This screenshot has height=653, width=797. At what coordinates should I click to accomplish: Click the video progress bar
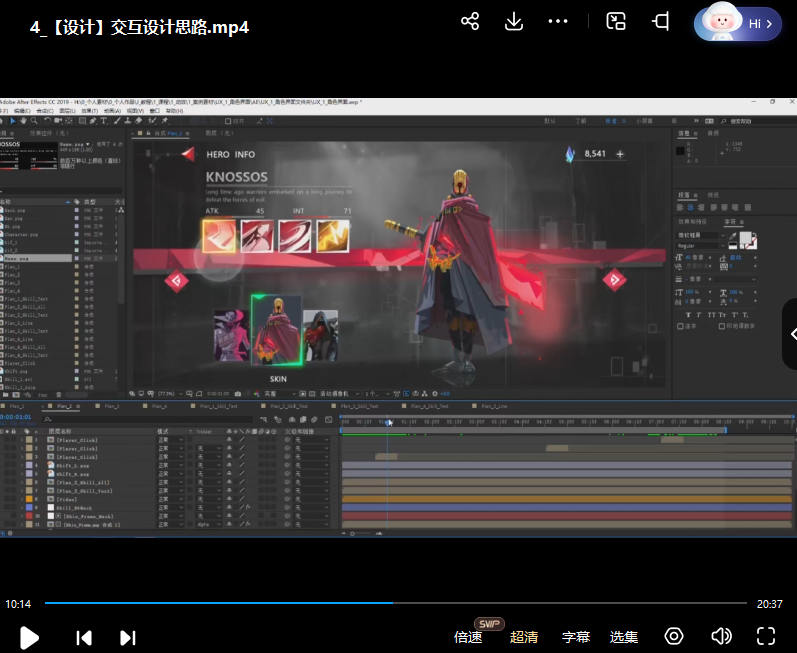coord(395,603)
